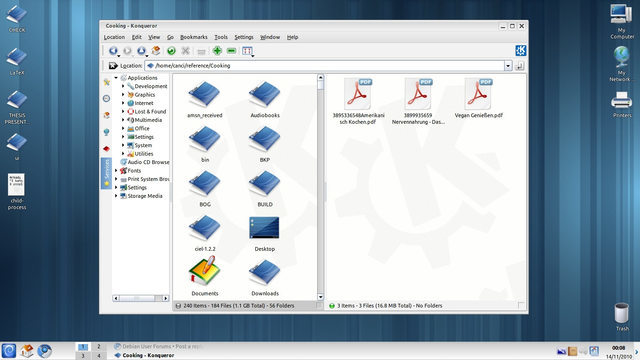This screenshot has height=360, width=640.
Task: Switch to virtual desktop 2
Action: pyautogui.click(x=98, y=347)
